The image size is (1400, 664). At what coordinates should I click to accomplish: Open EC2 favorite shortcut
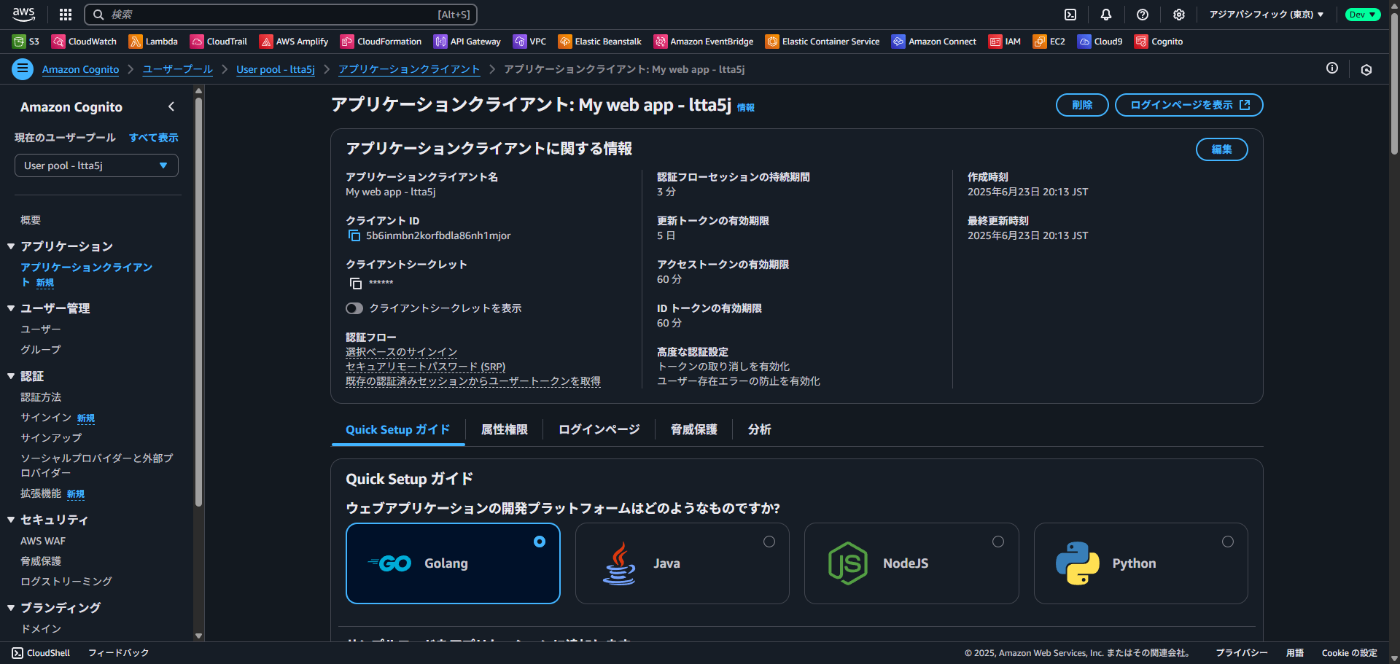[1049, 42]
